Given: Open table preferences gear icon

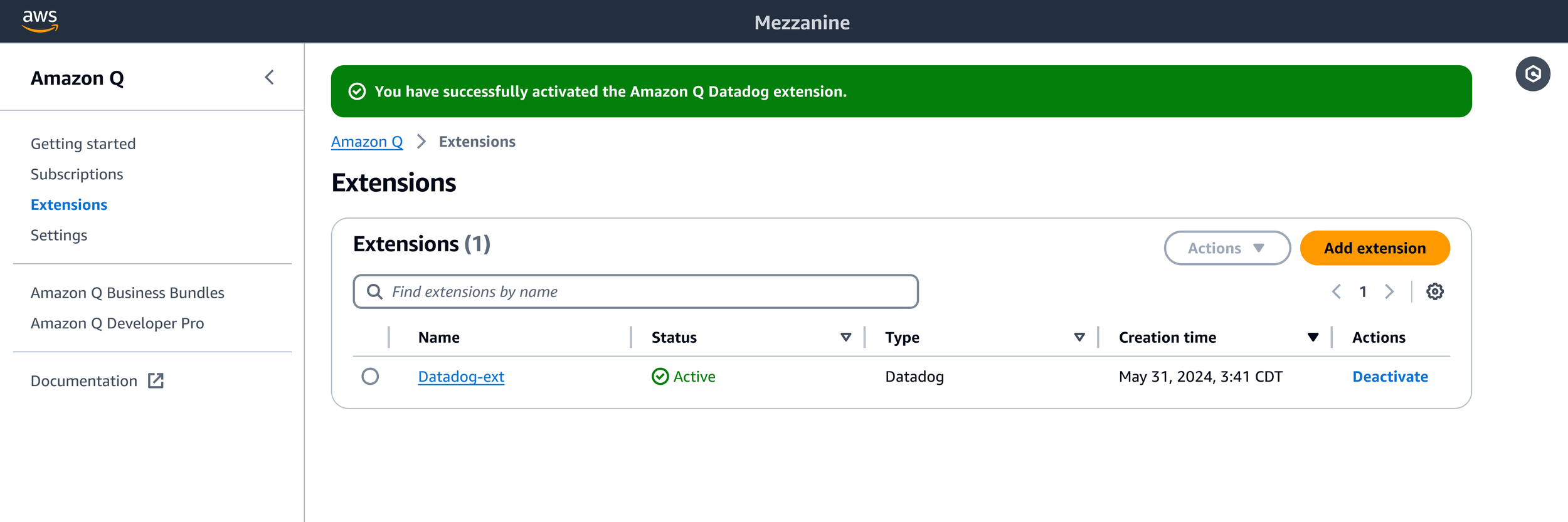Looking at the screenshot, I should [x=1435, y=291].
